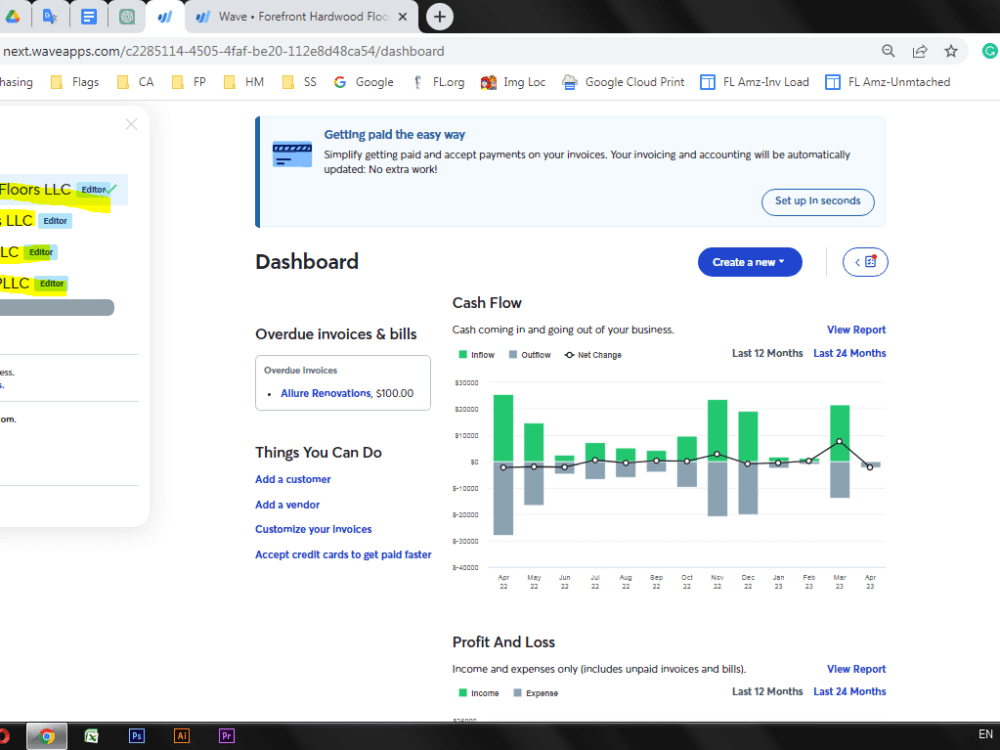Switch Profit And Loss to Last 12 Months
Image resolution: width=1000 pixels, height=750 pixels.
[767, 691]
